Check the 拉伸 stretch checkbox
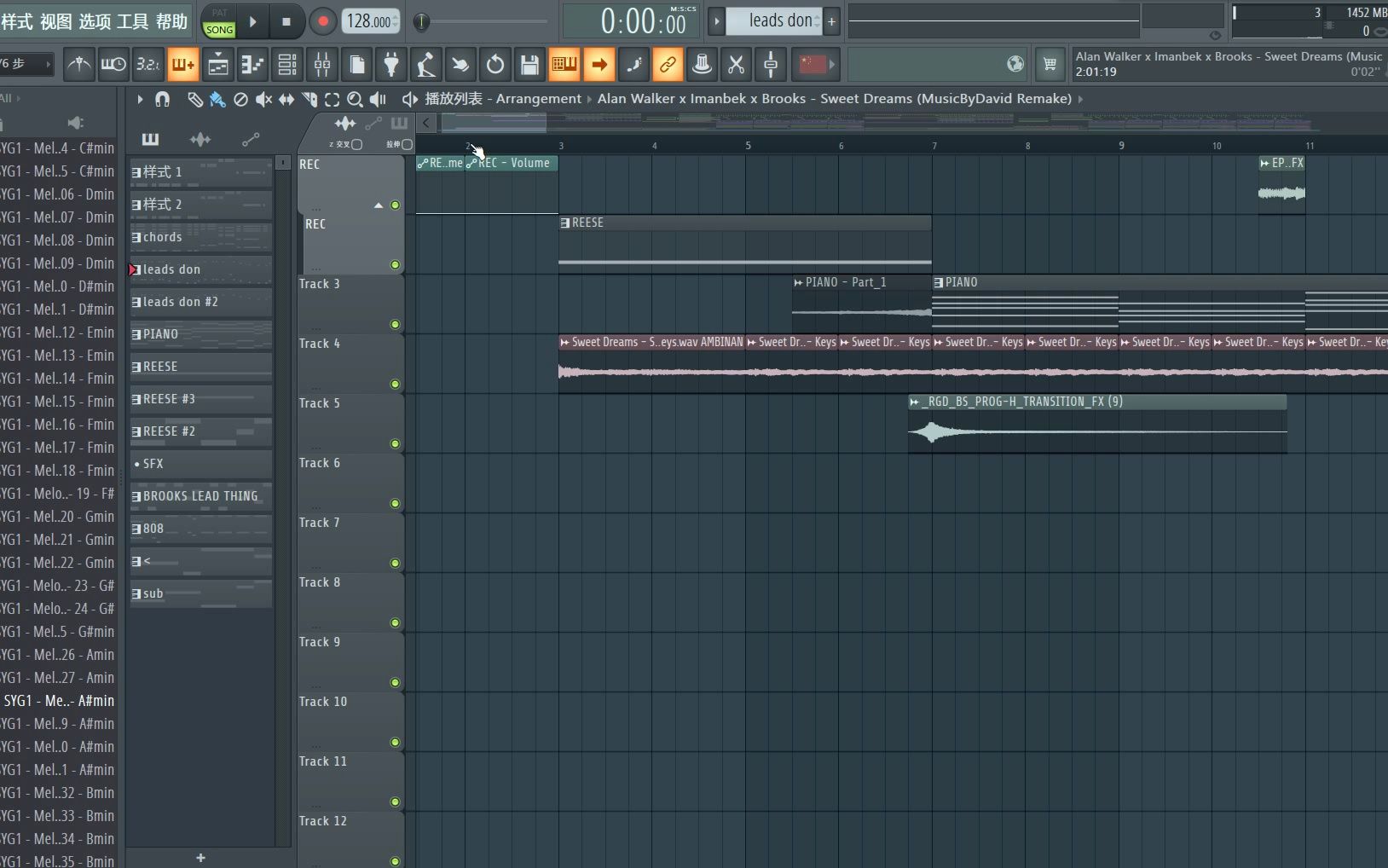Screen dimensions: 1388x868 tap(407, 144)
